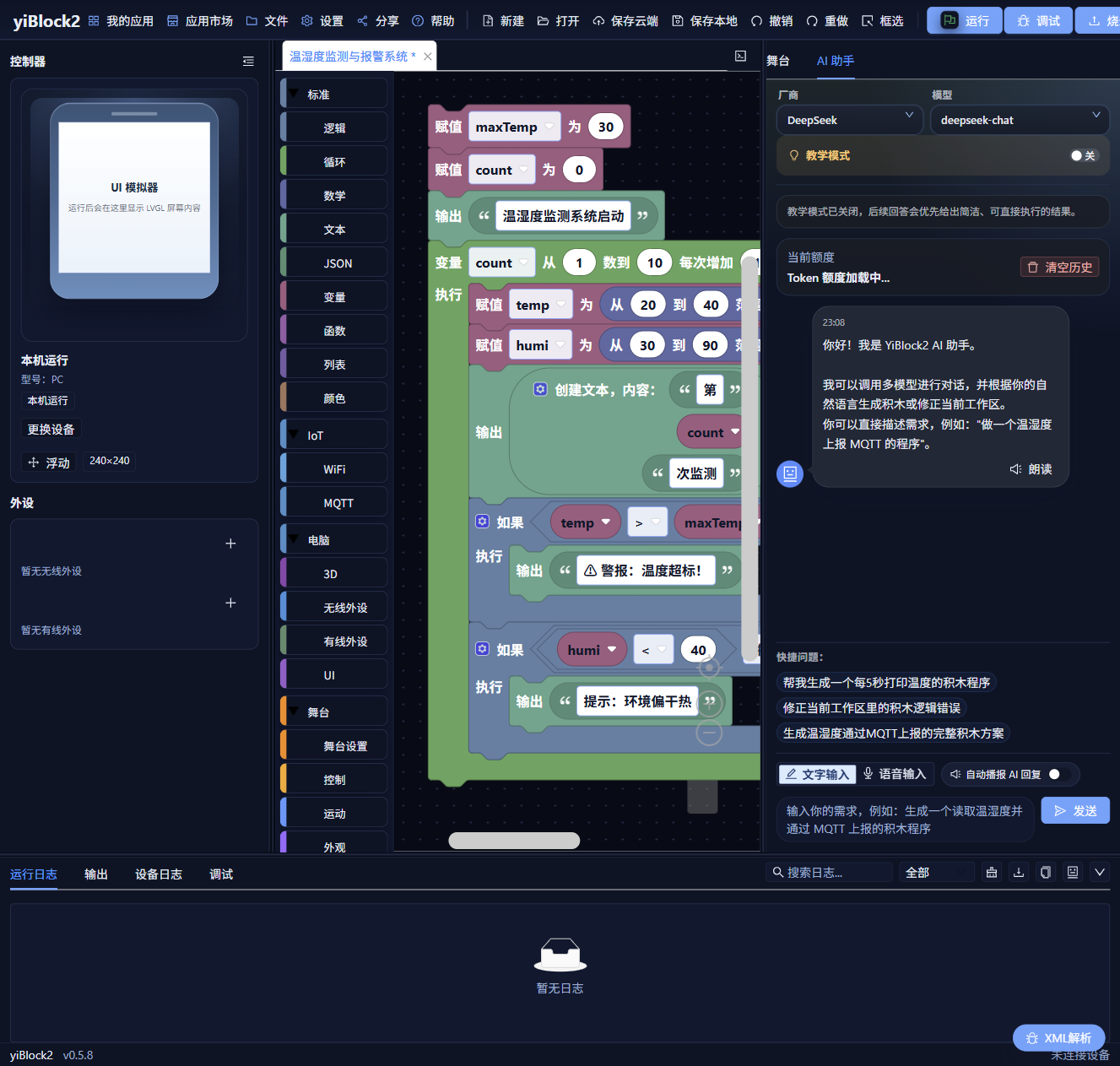1120x1066 pixels.
Task: Click the face-screen icon in the log toolbar
Action: pyautogui.click(x=1073, y=872)
